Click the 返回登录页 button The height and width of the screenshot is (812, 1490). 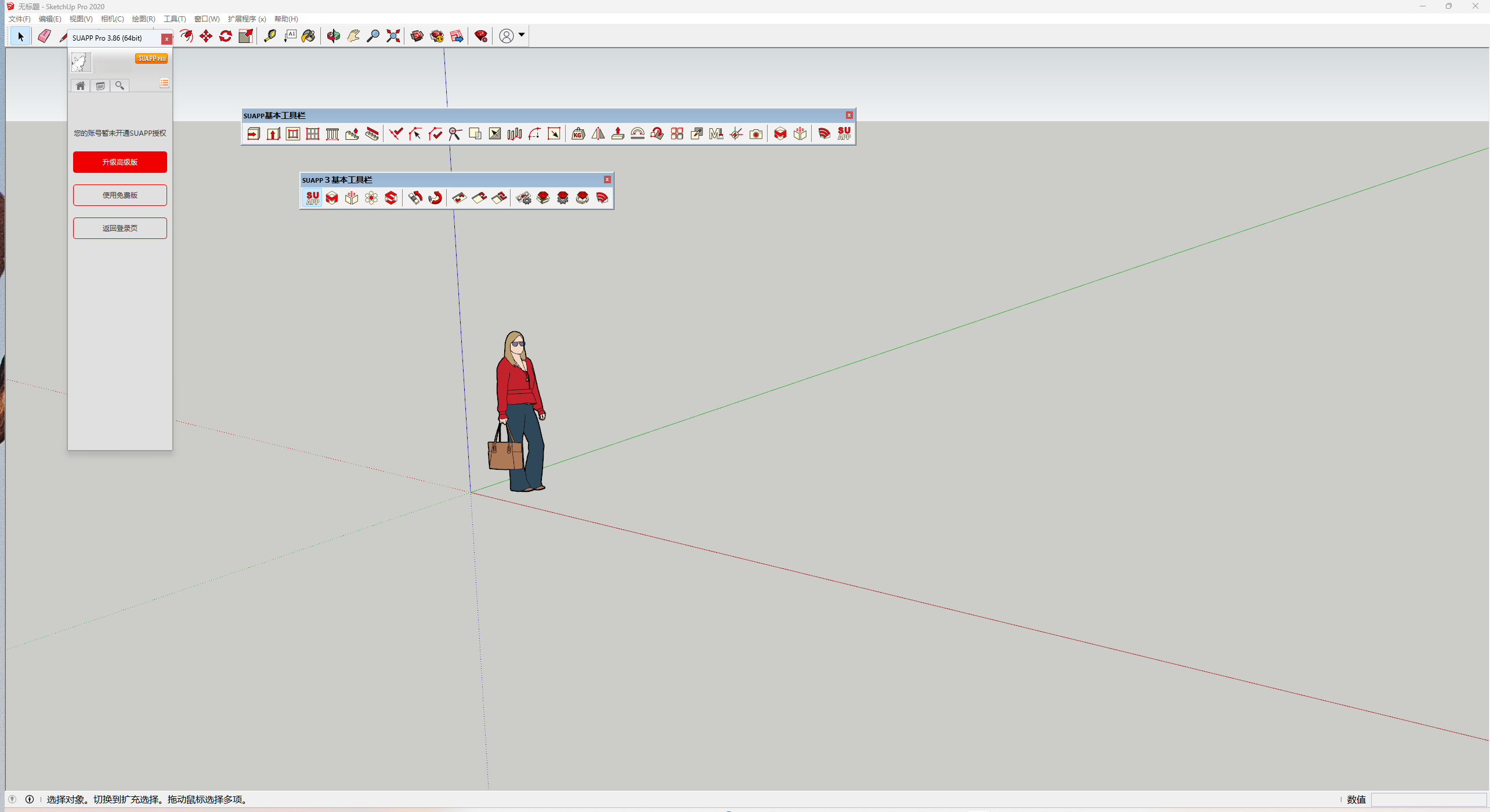(120, 228)
